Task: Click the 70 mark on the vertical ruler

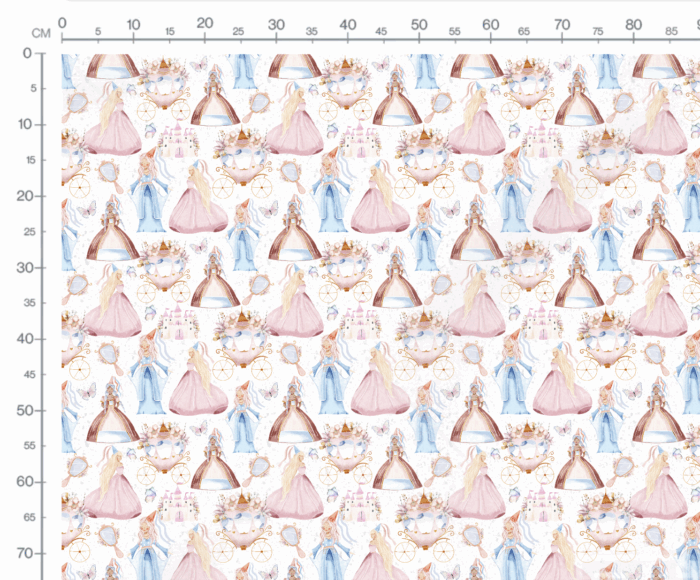Action: tap(25, 553)
